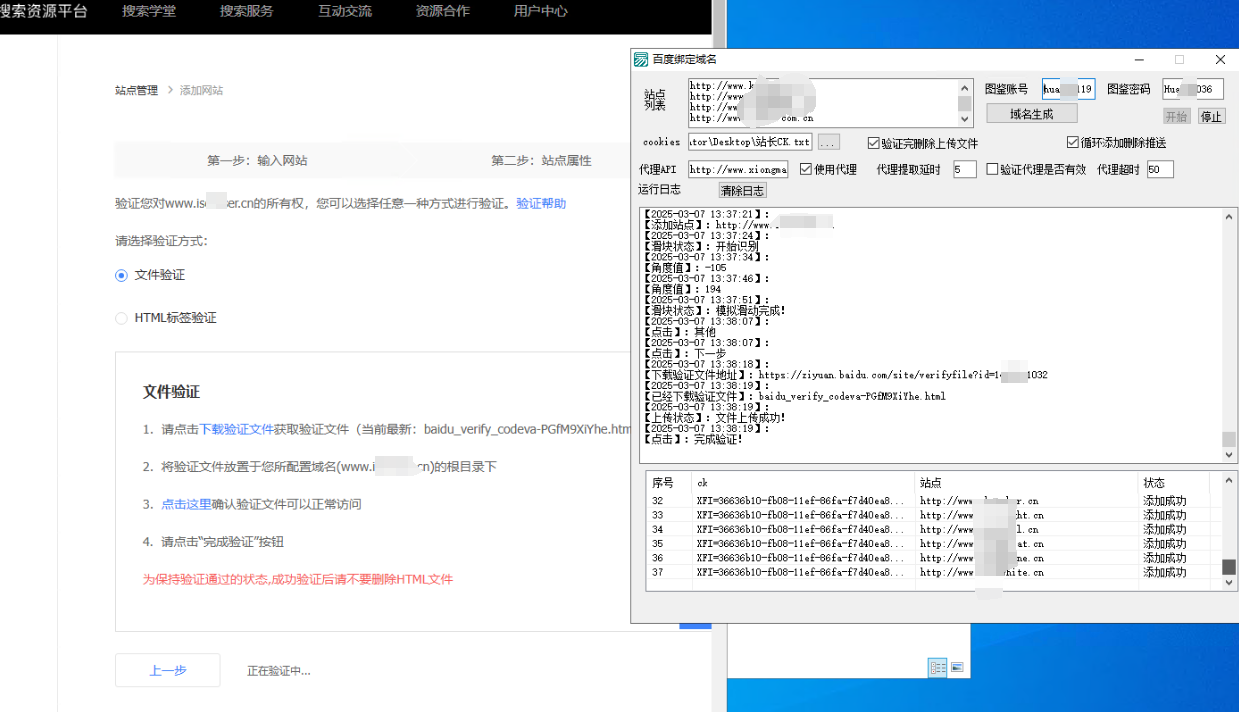Click 运行日志 scrollbar down arrow
Screen dimensions: 1239x712
pyautogui.click(x=1229, y=455)
